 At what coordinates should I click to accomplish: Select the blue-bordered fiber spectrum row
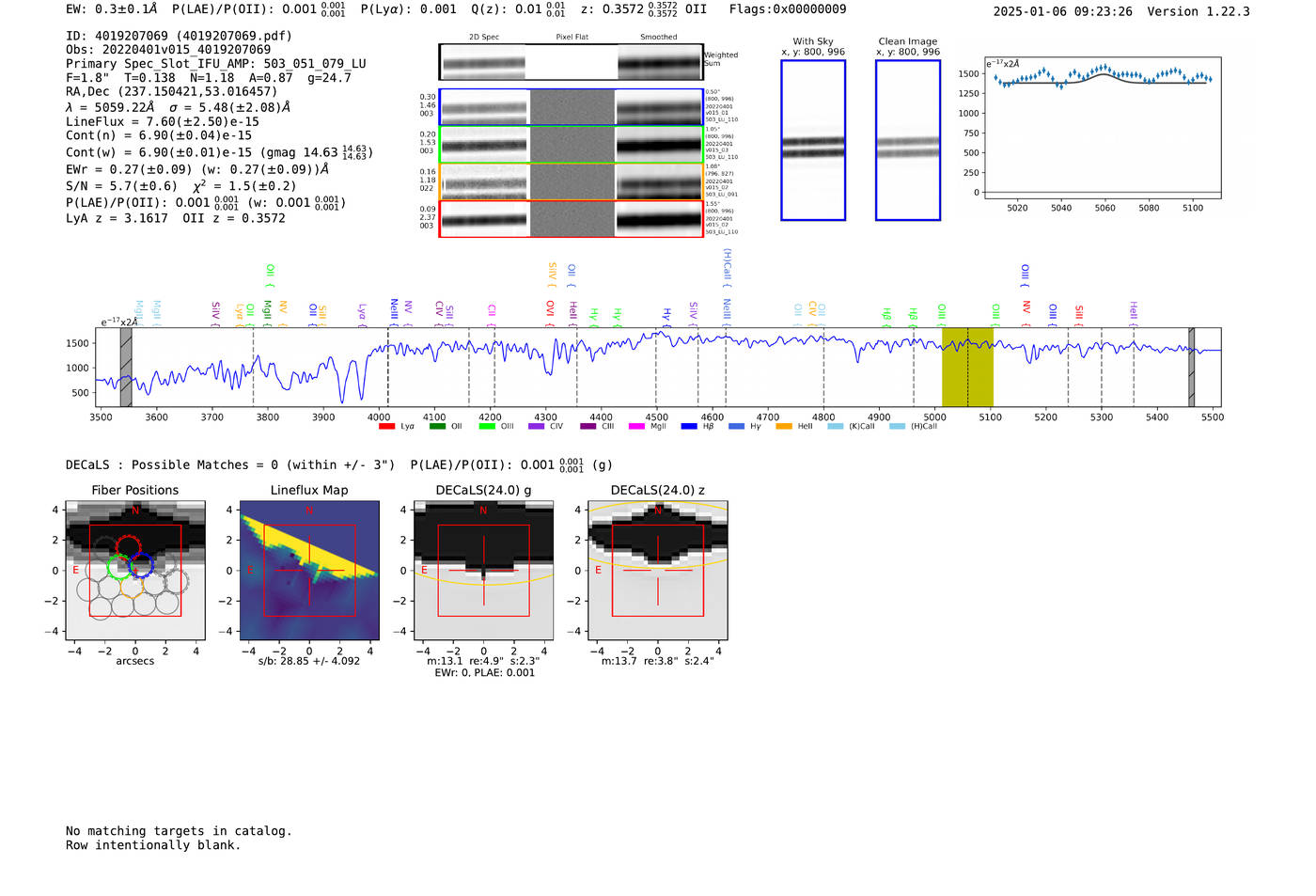[572, 107]
